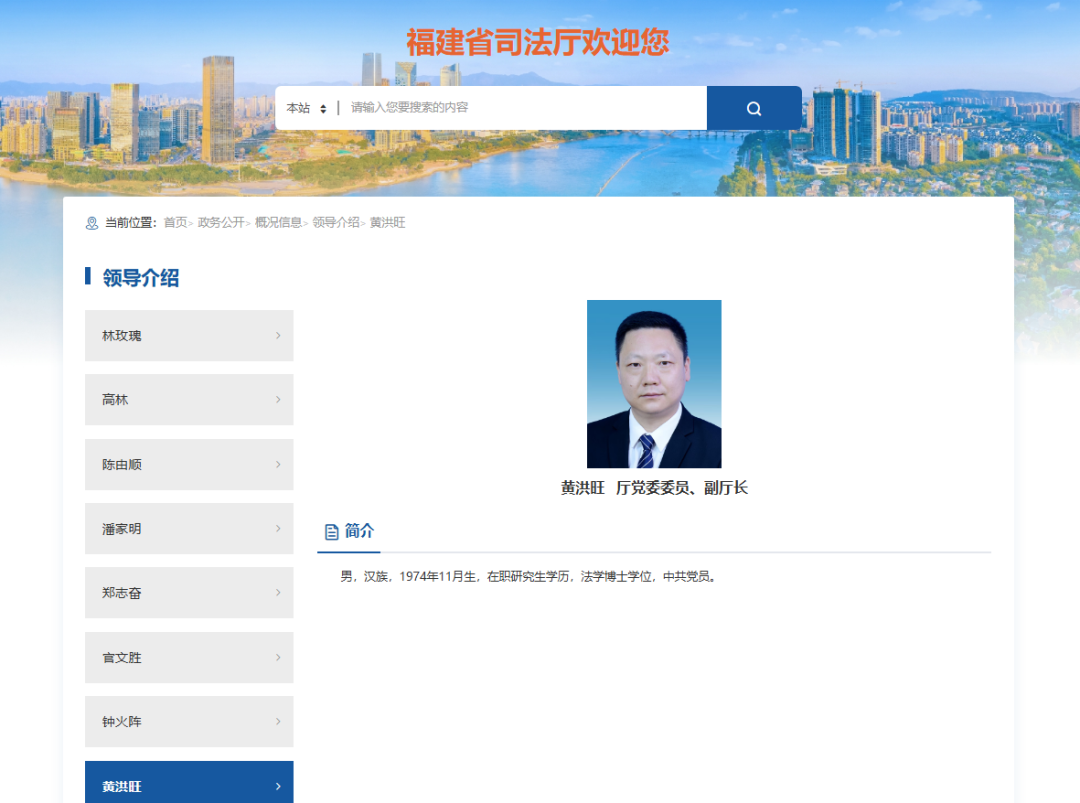Viewport: 1080px width, 803px height.
Task: Click the arrow next to 潘家明
Action: tap(278, 529)
